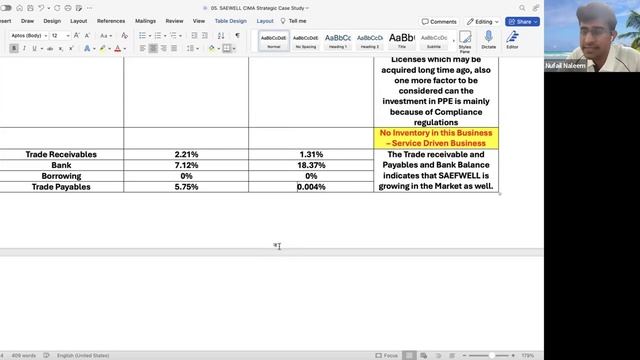Click the Redo/Repeat icon

coord(57,8)
